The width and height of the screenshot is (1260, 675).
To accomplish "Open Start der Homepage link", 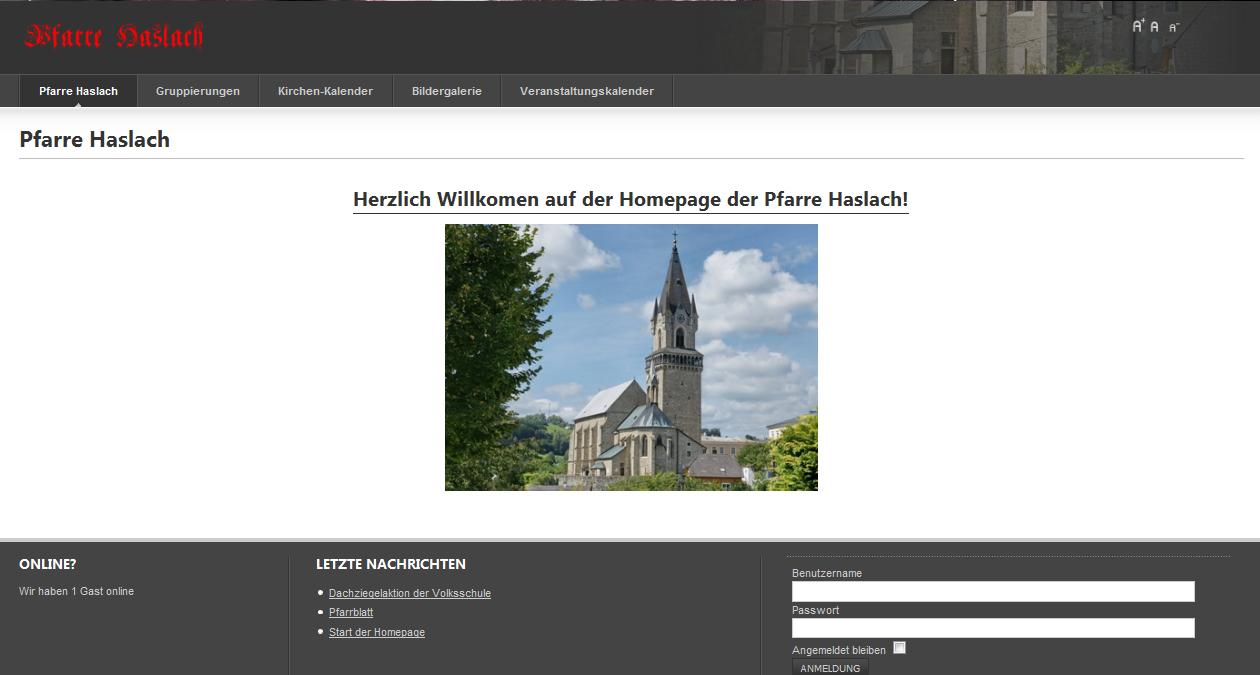I will pyautogui.click(x=376, y=632).
